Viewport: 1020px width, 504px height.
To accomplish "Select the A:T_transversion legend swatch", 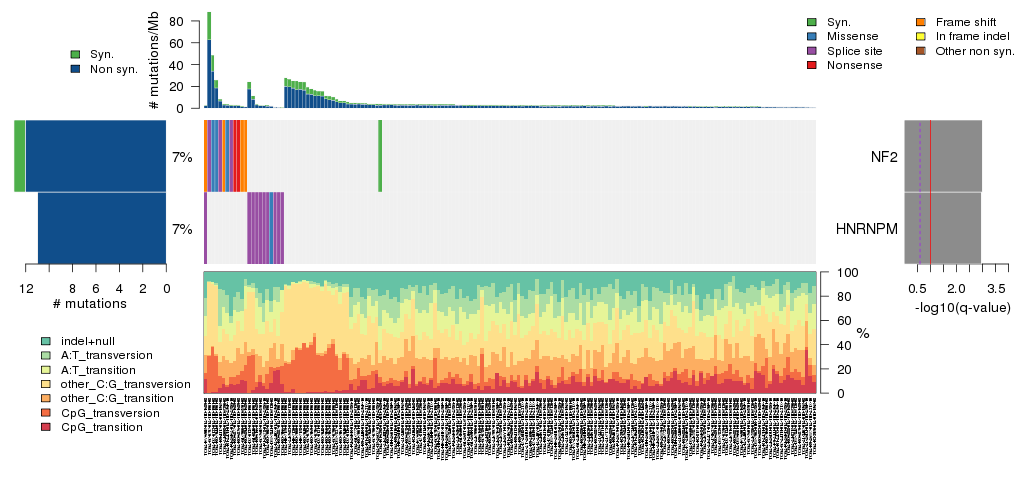I will [45, 355].
